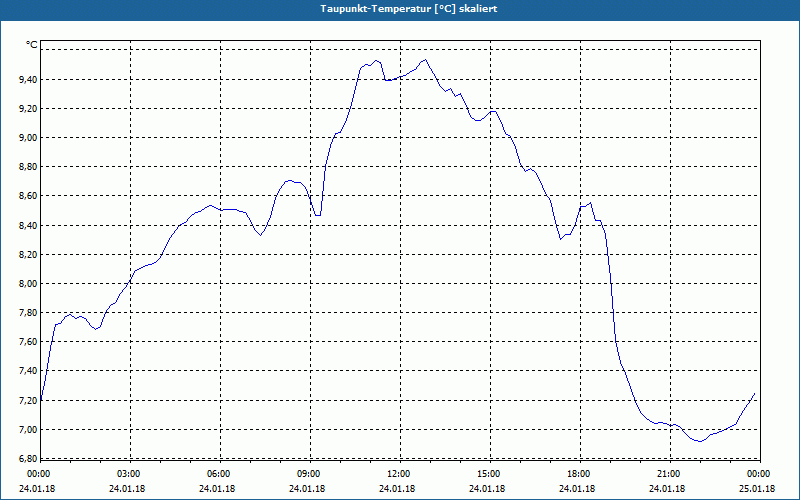Click the 25.01.18 date label

tap(757, 488)
